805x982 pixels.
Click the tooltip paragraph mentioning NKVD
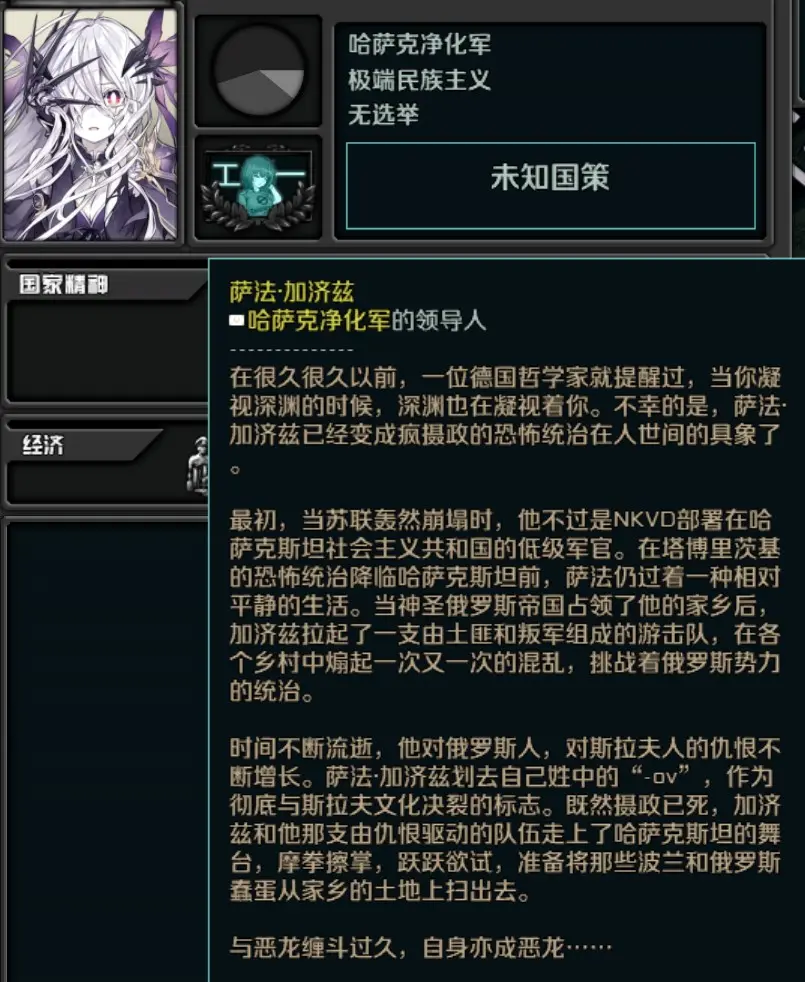505,606
